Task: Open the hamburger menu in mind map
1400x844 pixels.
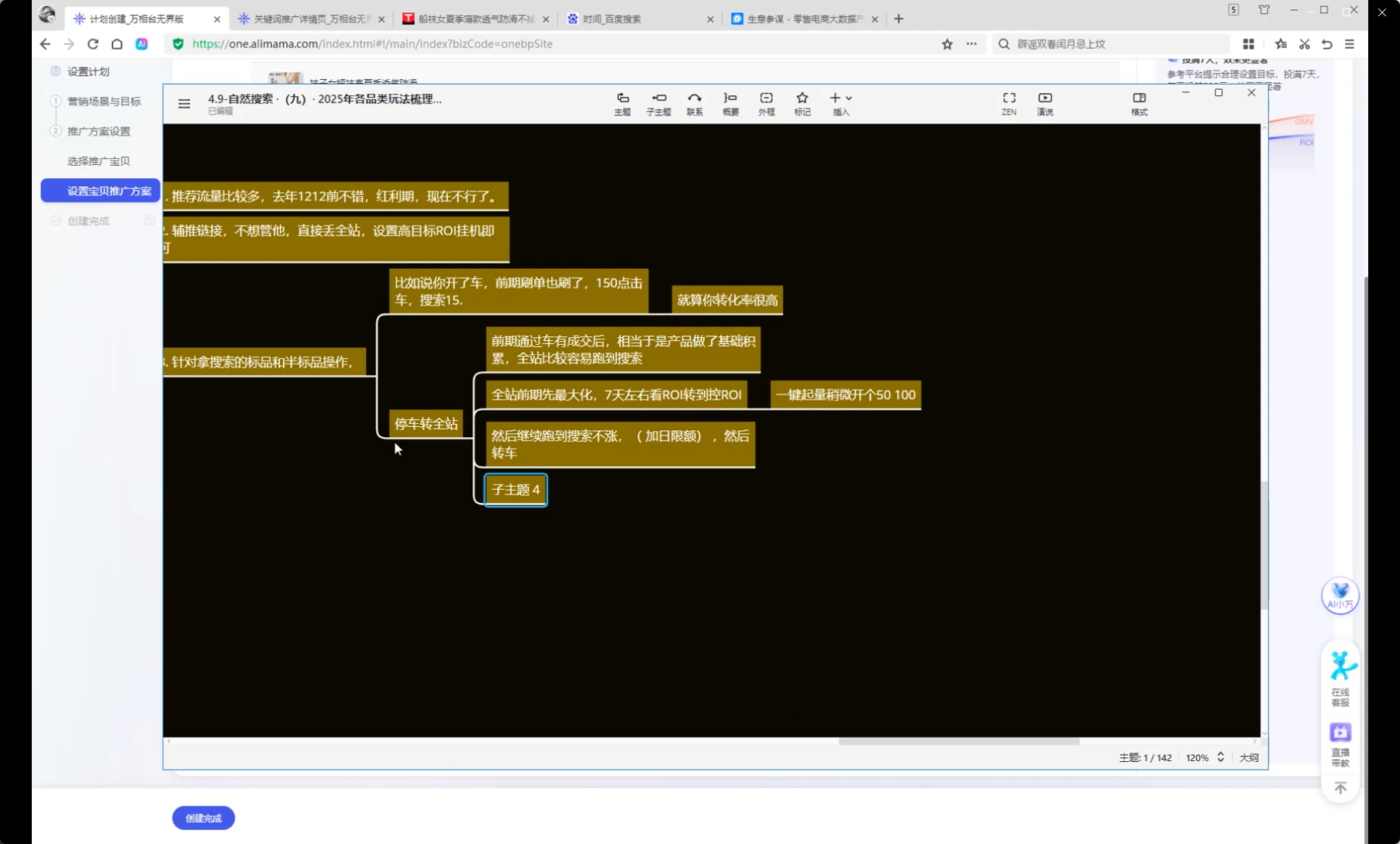Action: coord(184,103)
